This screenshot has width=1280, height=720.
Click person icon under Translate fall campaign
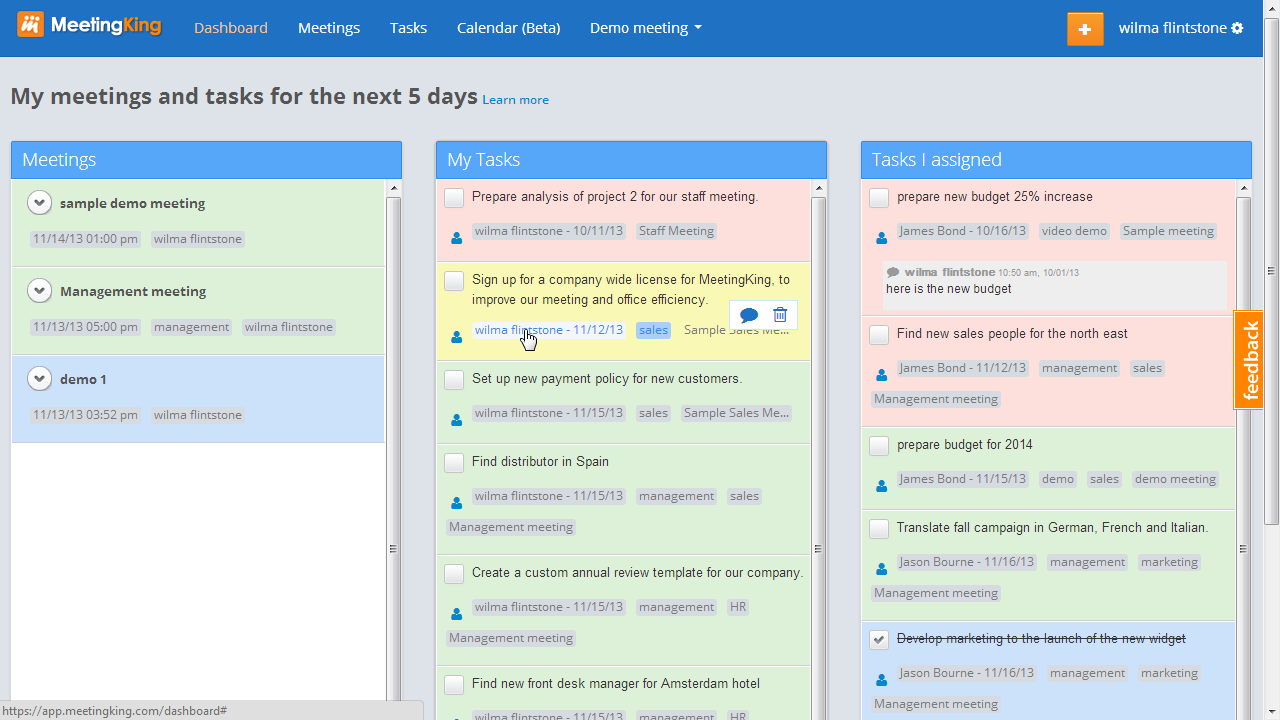click(882, 569)
